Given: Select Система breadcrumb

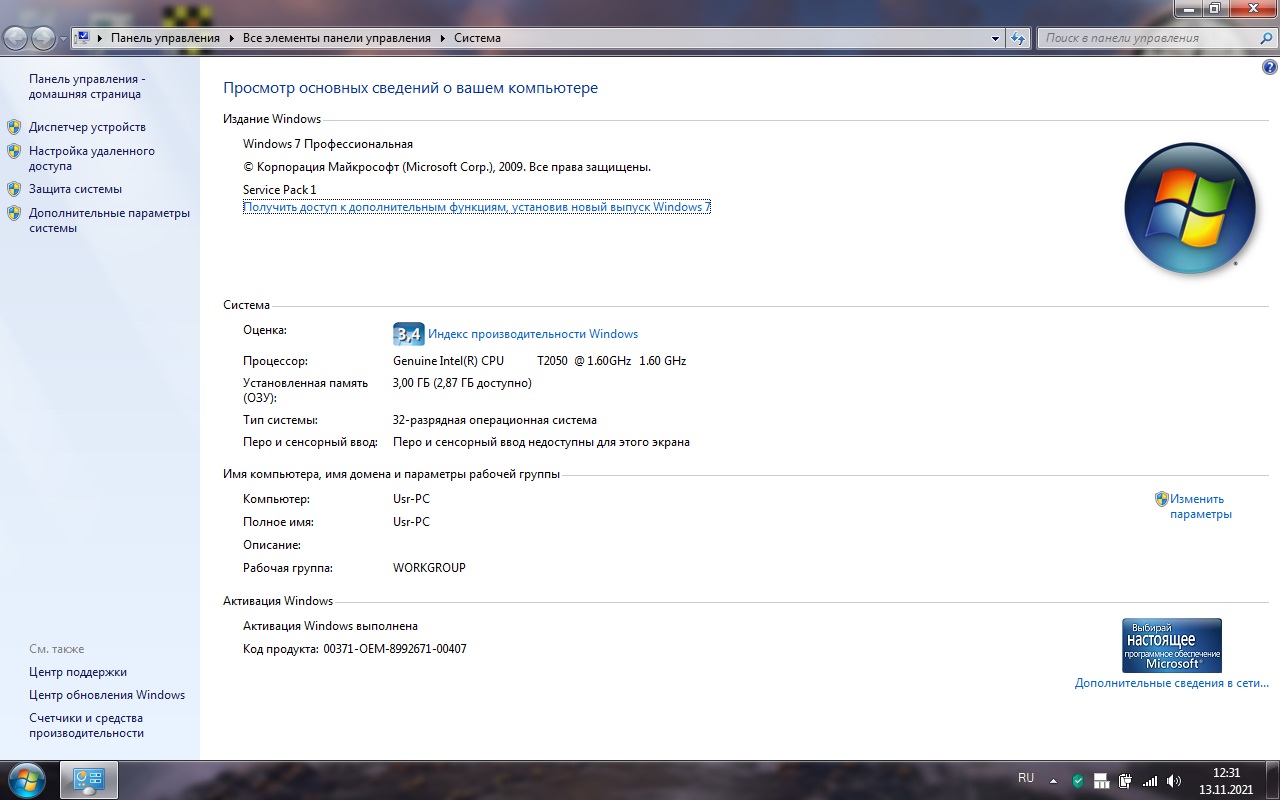Looking at the screenshot, I should (477, 38).
